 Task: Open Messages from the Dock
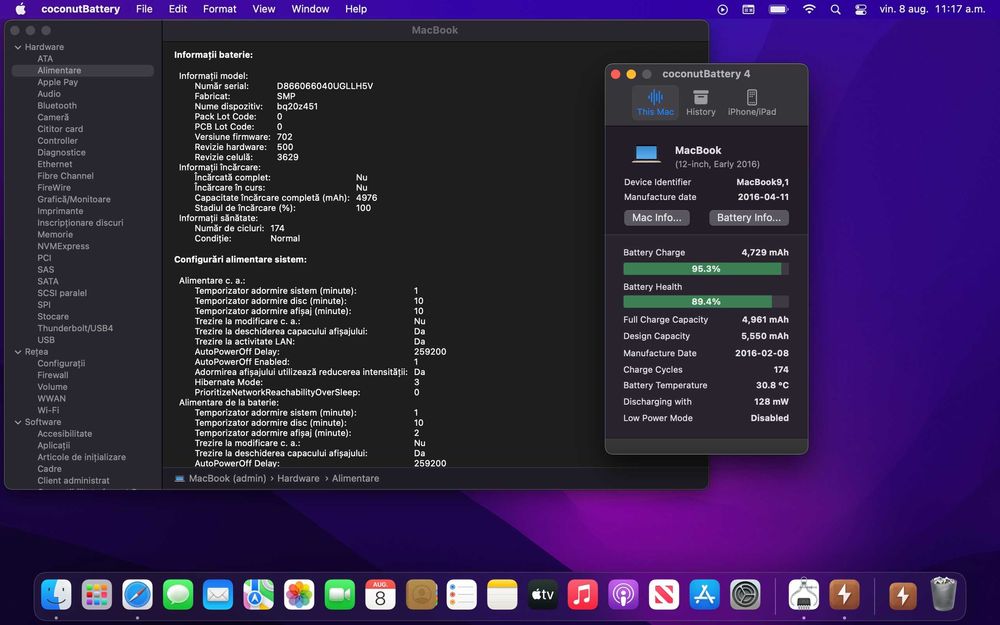click(x=178, y=595)
